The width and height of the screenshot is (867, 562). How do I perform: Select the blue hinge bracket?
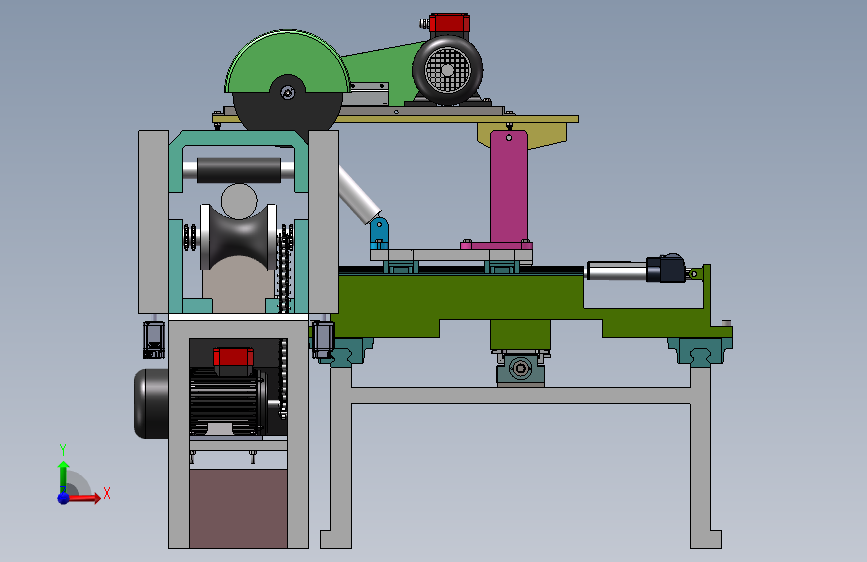coord(379,232)
